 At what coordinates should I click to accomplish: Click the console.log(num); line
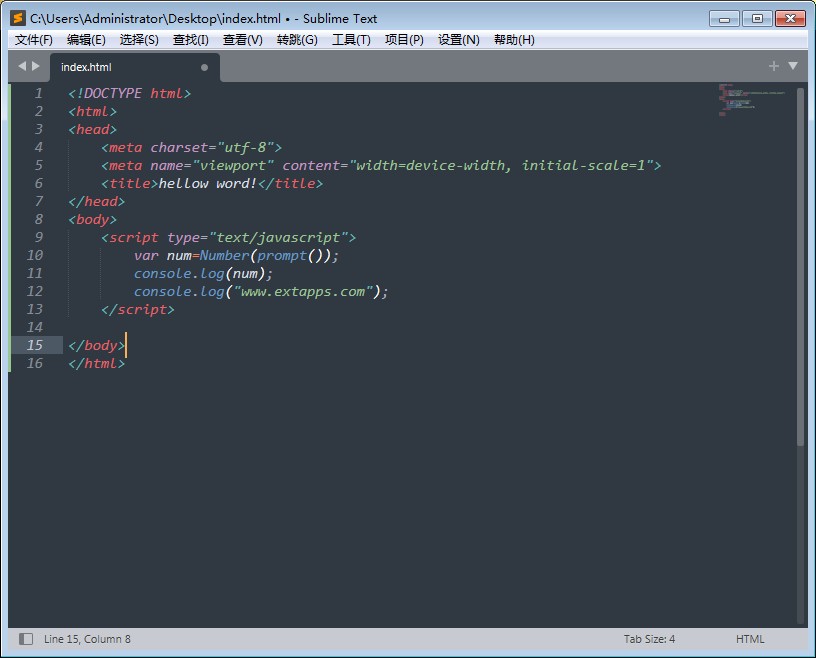pyautogui.click(x=203, y=273)
